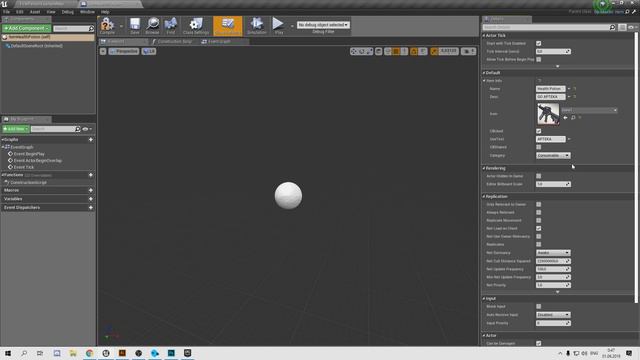Select the translate gizmo icon in viewport

click(353, 51)
